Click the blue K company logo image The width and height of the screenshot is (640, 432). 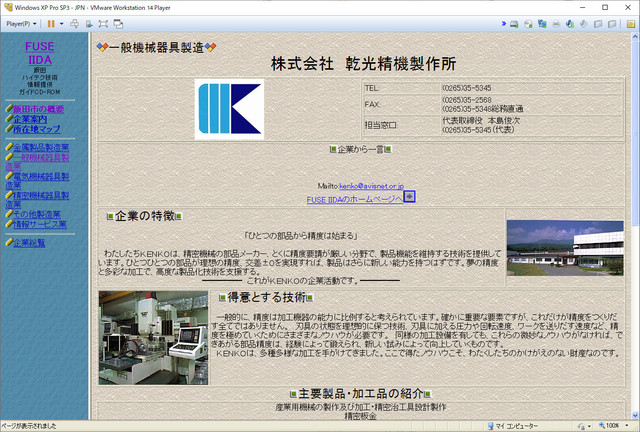click(x=229, y=109)
